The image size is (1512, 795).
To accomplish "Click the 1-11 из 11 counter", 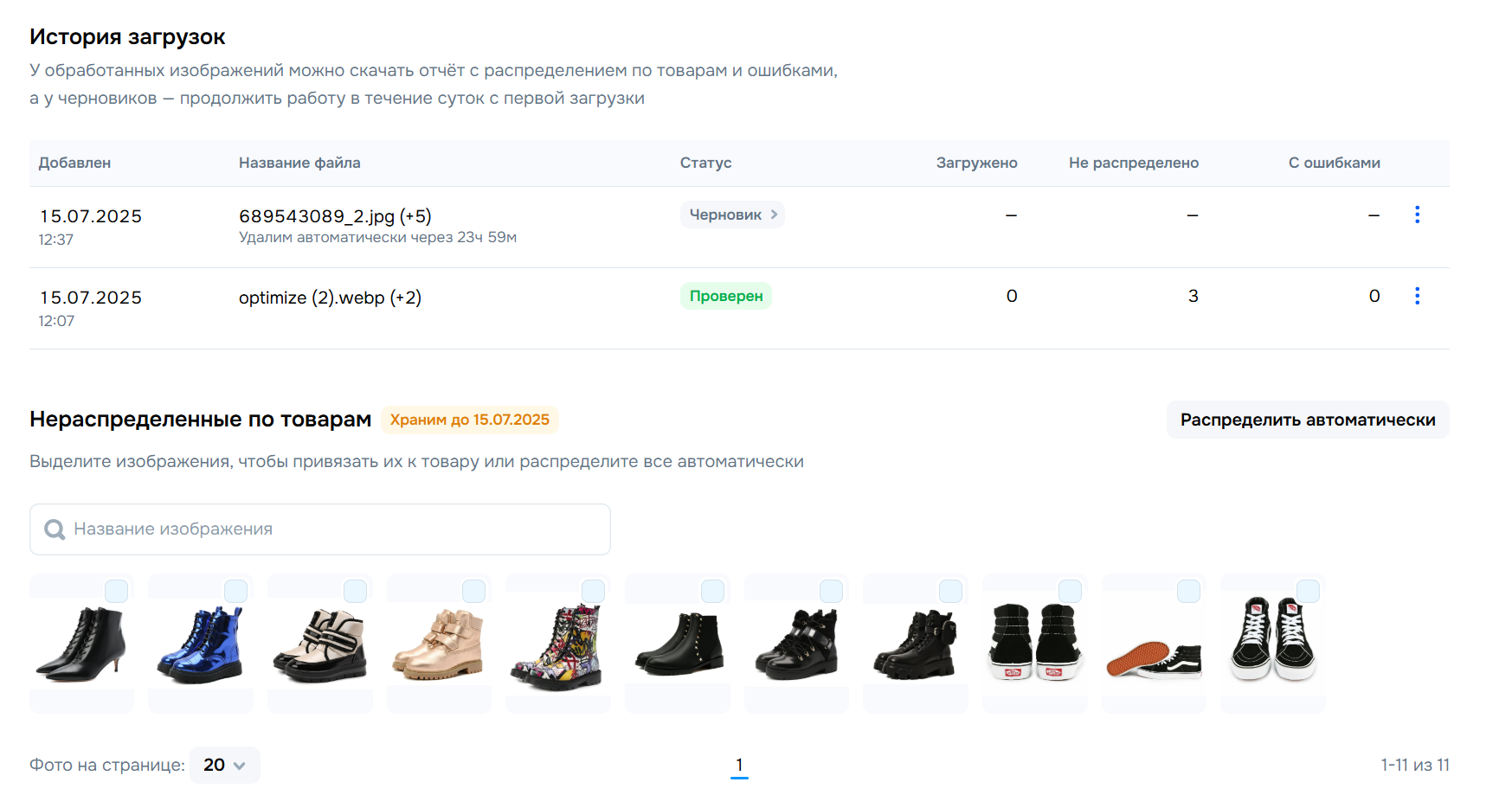I will tap(1414, 765).
